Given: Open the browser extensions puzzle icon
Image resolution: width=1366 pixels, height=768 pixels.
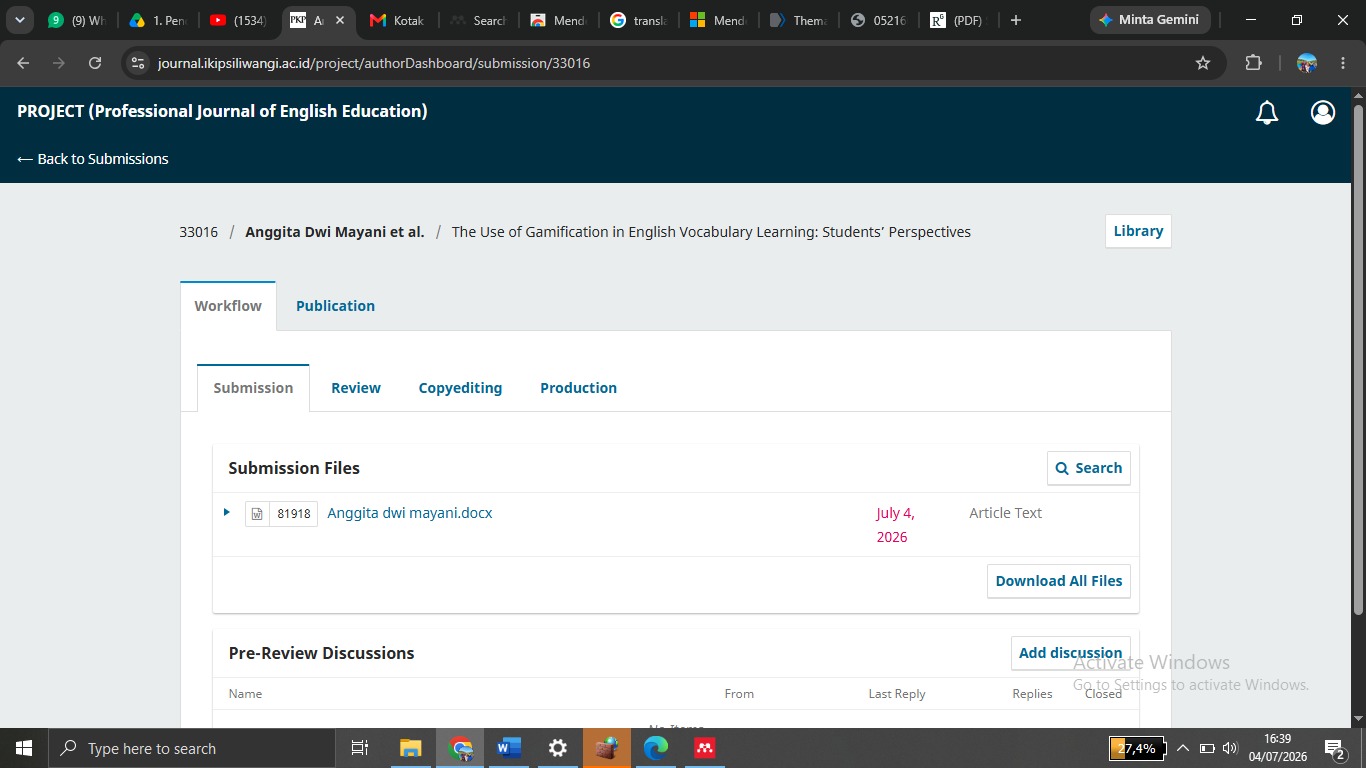Looking at the screenshot, I should (x=1253, y=63).
